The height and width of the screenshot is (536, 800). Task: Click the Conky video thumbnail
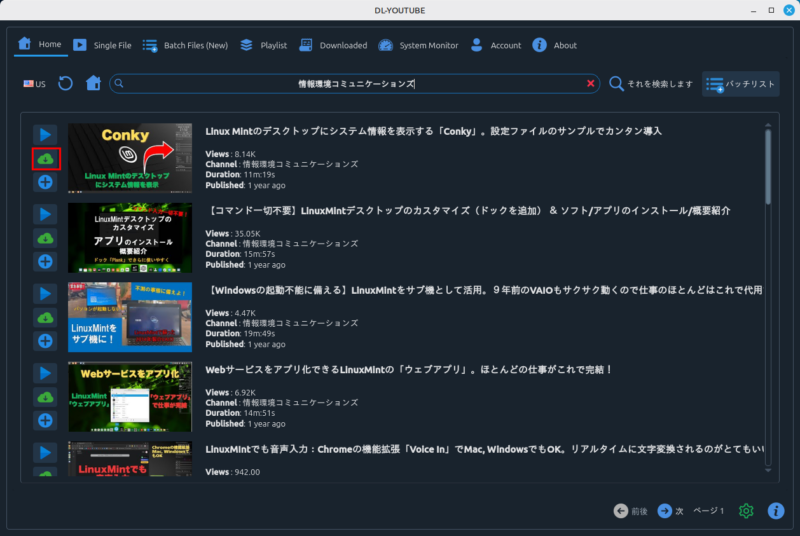point(129,158)
